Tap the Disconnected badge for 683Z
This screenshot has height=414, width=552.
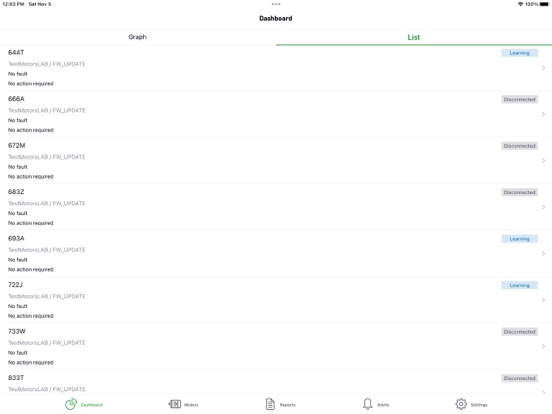tap(520, 193)
